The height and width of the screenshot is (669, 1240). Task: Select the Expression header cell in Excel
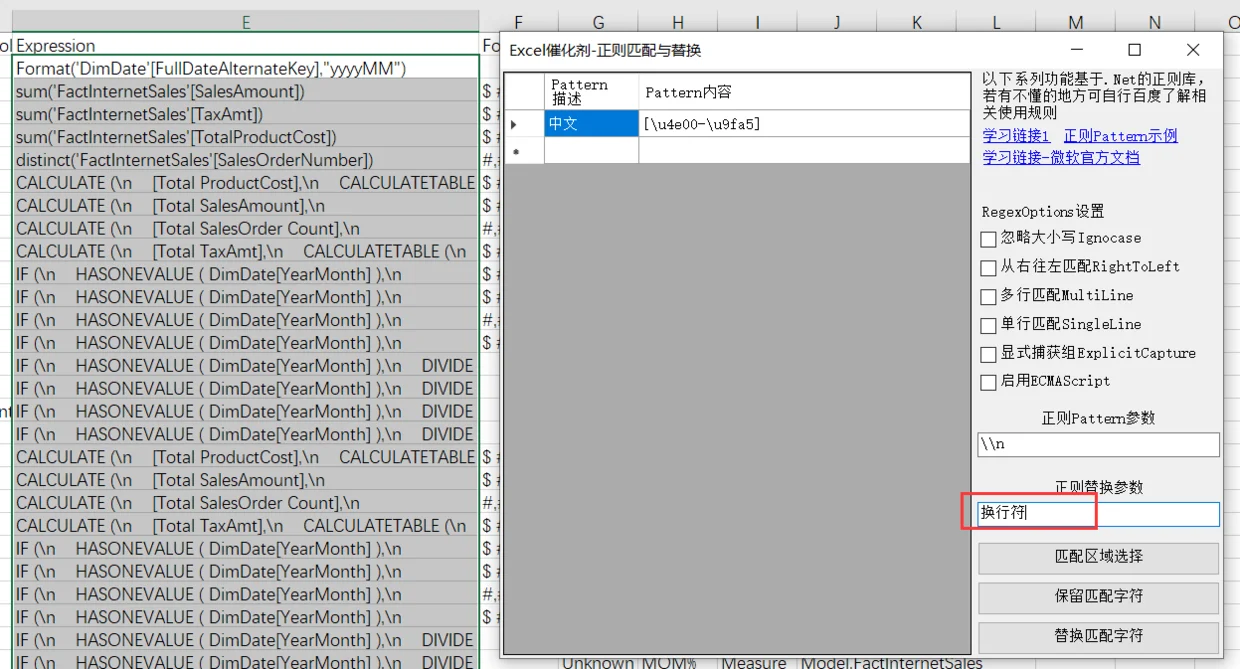tap(246, 45)
